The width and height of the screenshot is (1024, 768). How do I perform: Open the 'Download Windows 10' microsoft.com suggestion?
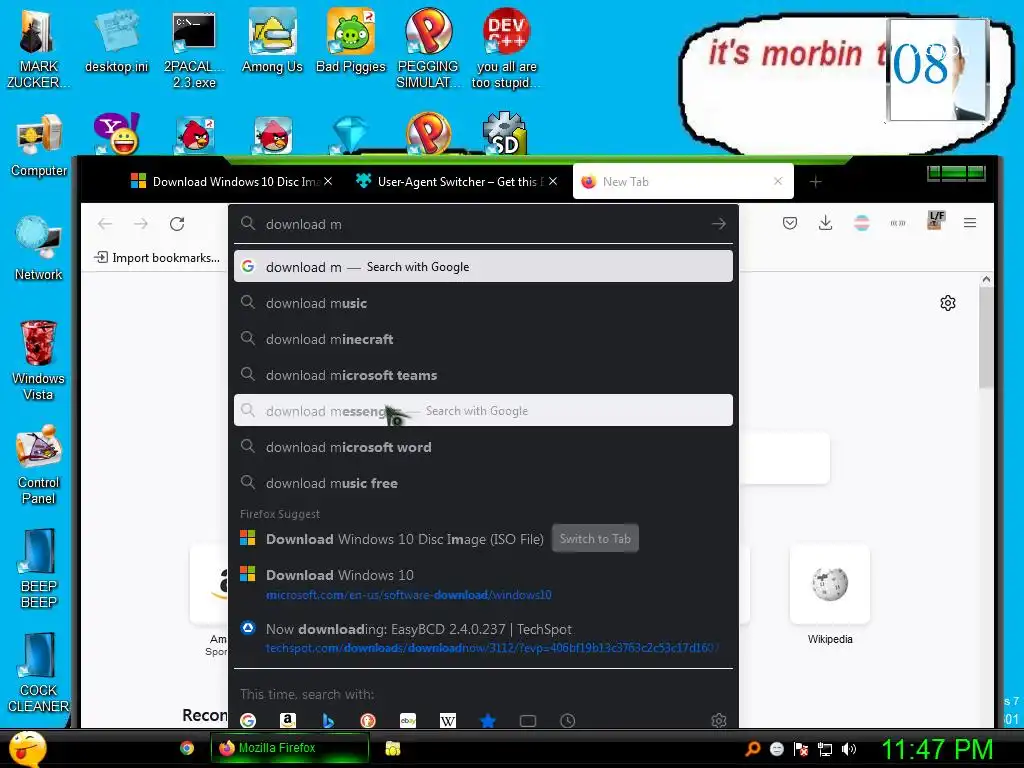pyautogui.click(x=483, y=584)
